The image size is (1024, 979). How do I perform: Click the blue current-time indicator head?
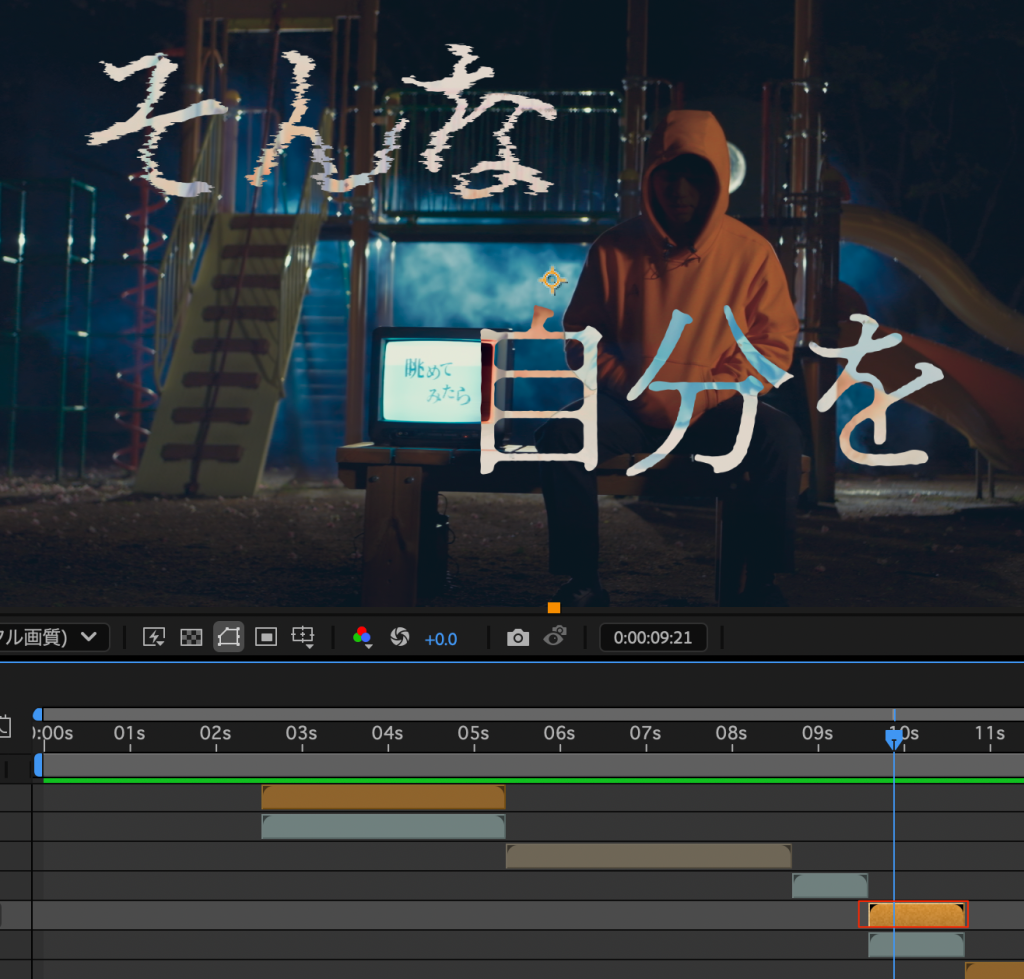pyautogui.click(x=894, y=738)
